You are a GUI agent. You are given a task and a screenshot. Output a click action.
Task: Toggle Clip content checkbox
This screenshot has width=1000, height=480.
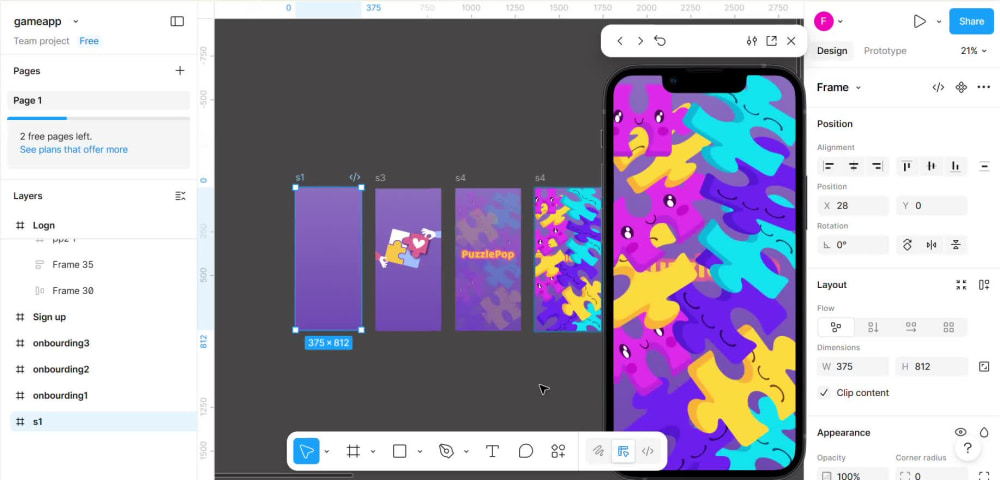(825, 393)
